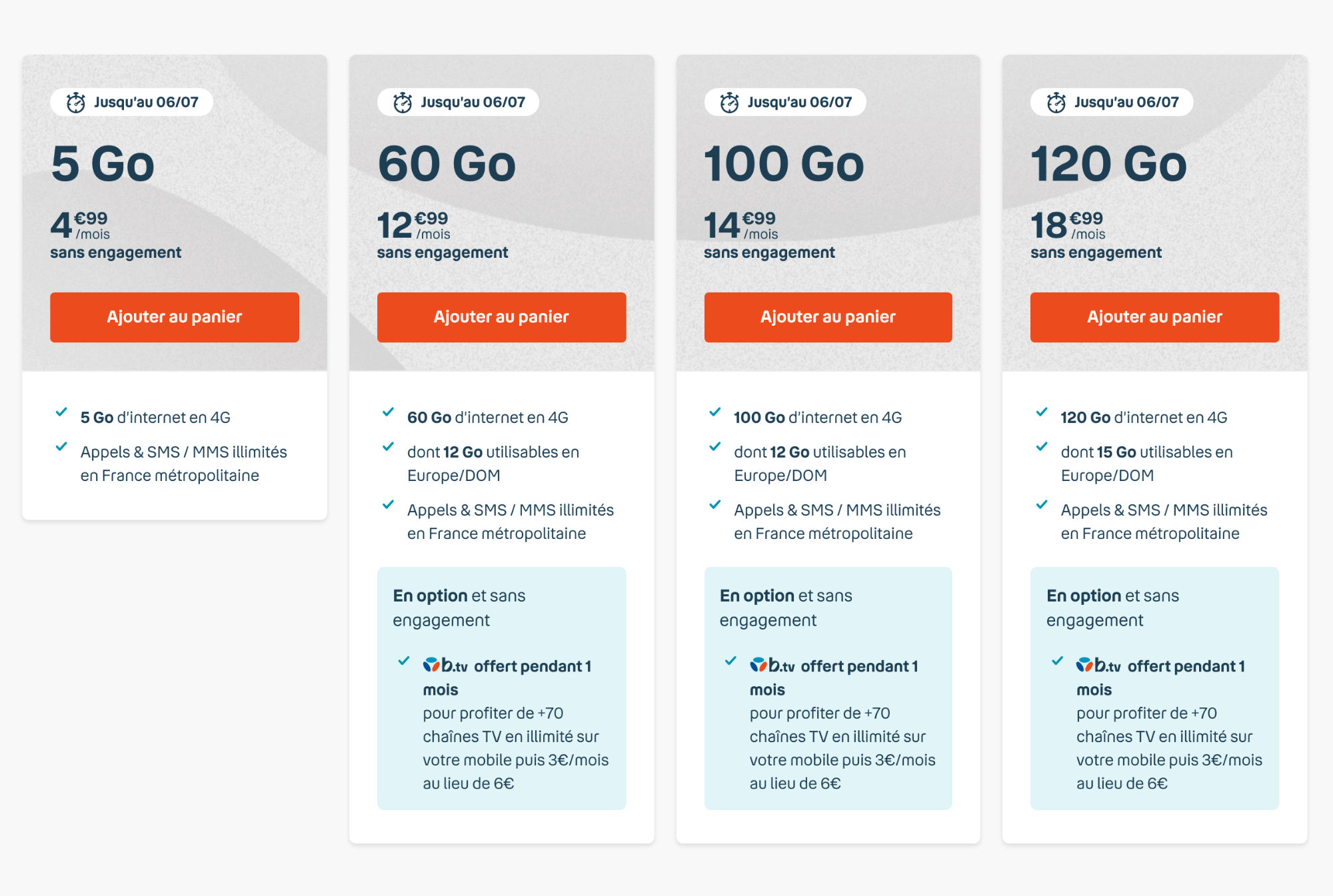This screenshot has height=896, width=1333.
Task: Click the b.tv logo in 120 Go option box
Action: pos(1098,666)
